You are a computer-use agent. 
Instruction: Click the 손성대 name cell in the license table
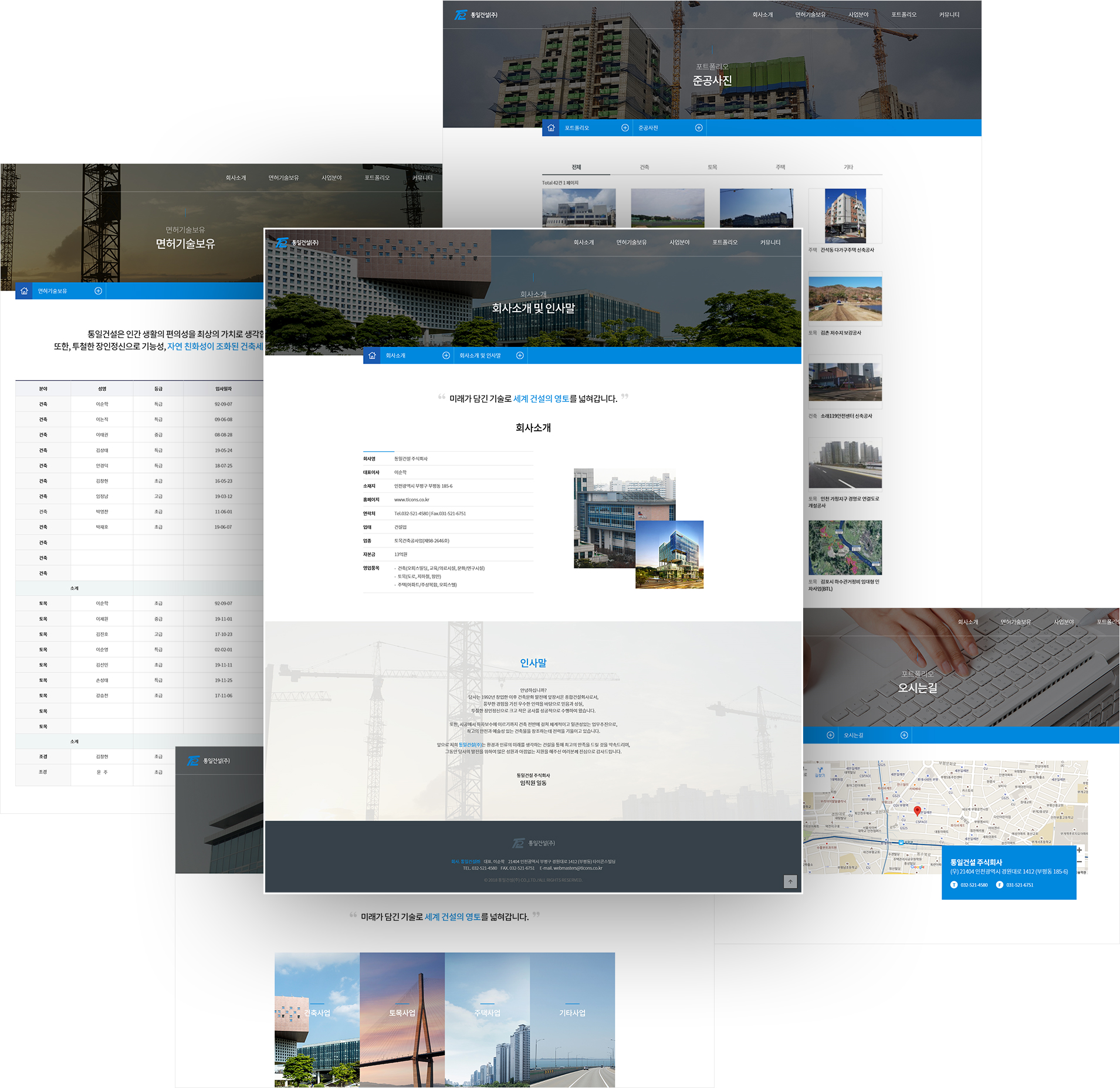coord(102,681)
